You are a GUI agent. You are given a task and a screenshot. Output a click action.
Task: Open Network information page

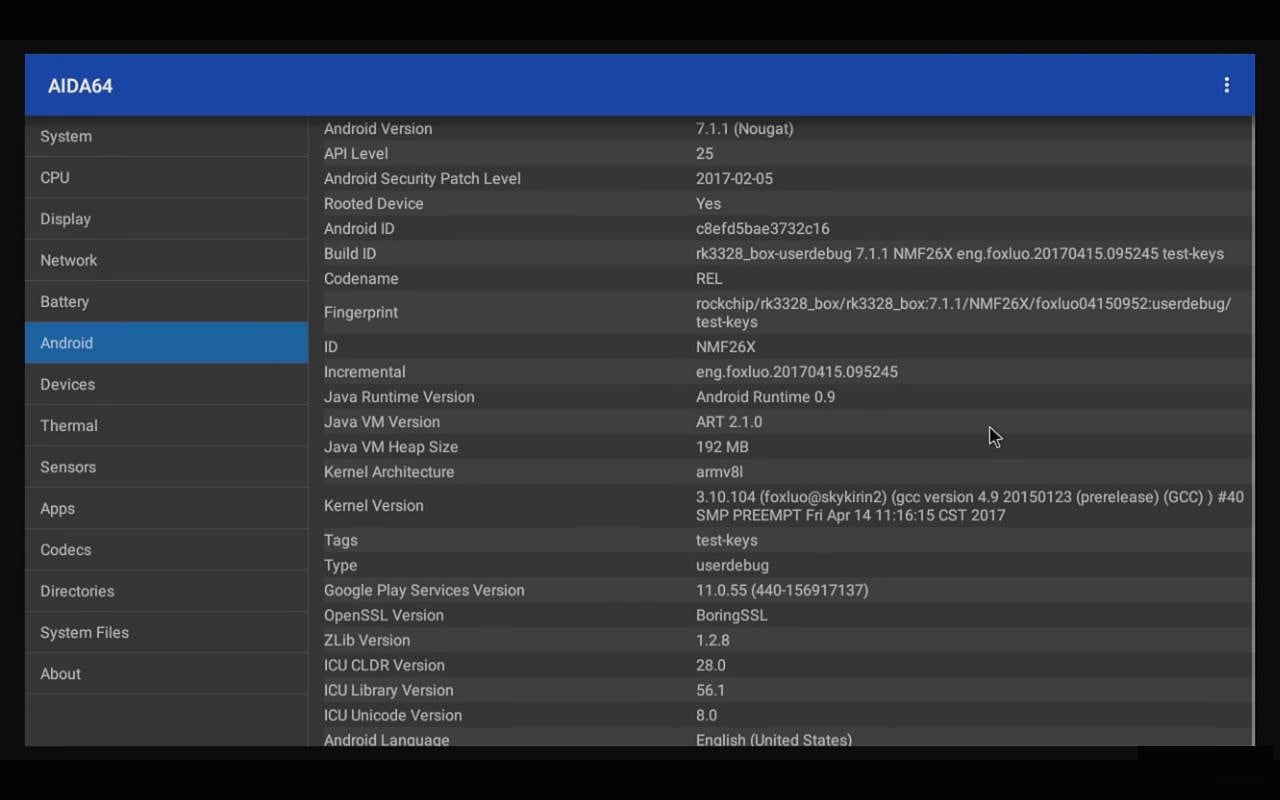[166, 260]
